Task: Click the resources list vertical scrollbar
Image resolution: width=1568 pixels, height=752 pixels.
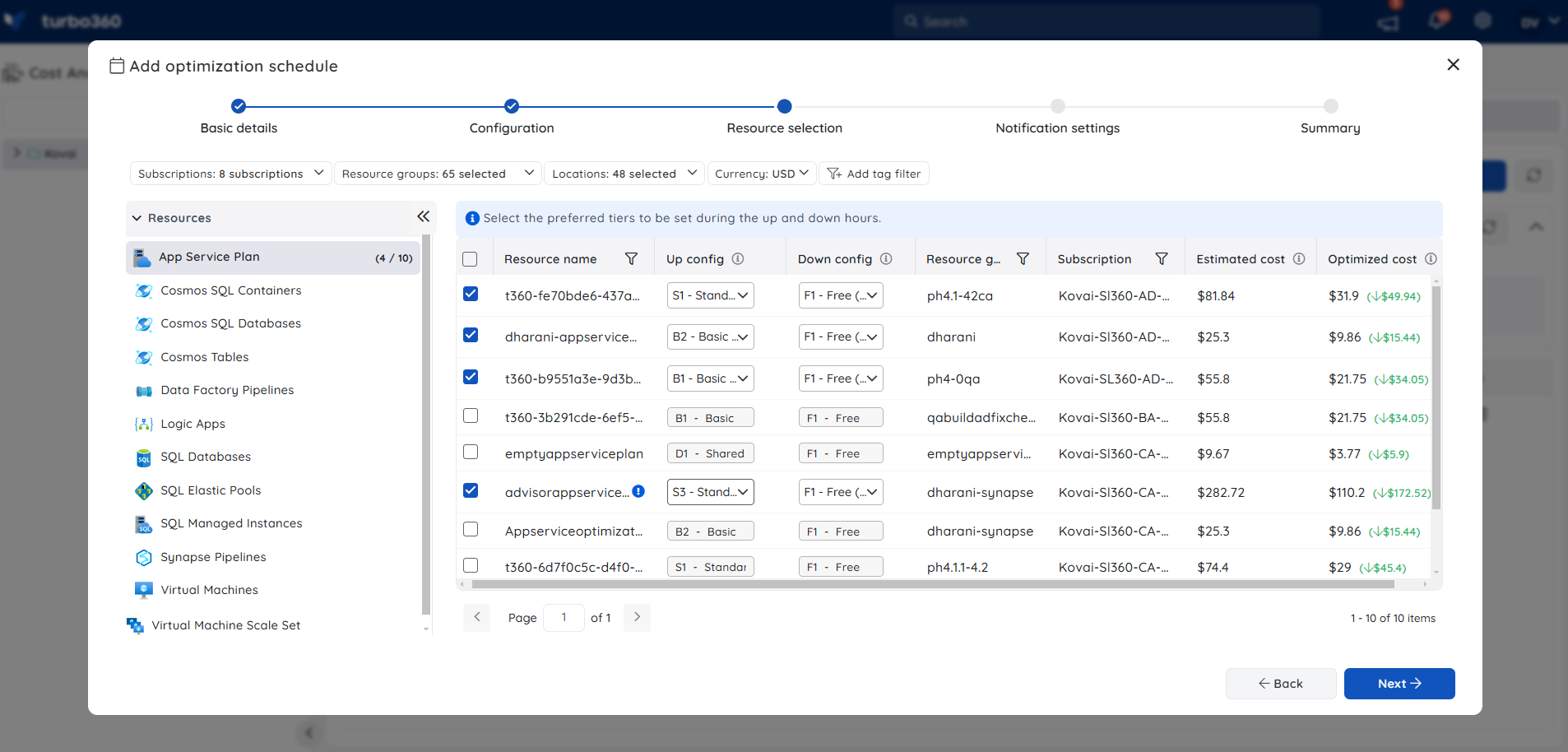Action: tap(425, 425)
